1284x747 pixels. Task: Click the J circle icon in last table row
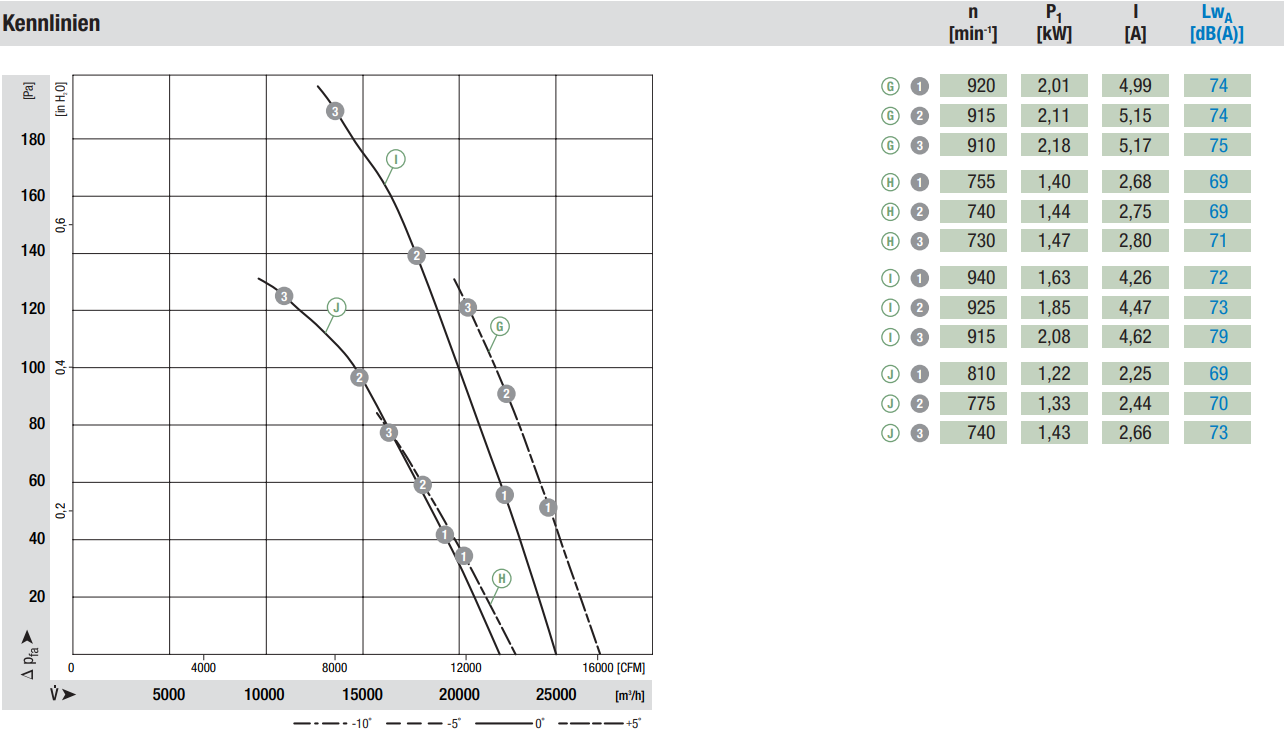(890, 433)
